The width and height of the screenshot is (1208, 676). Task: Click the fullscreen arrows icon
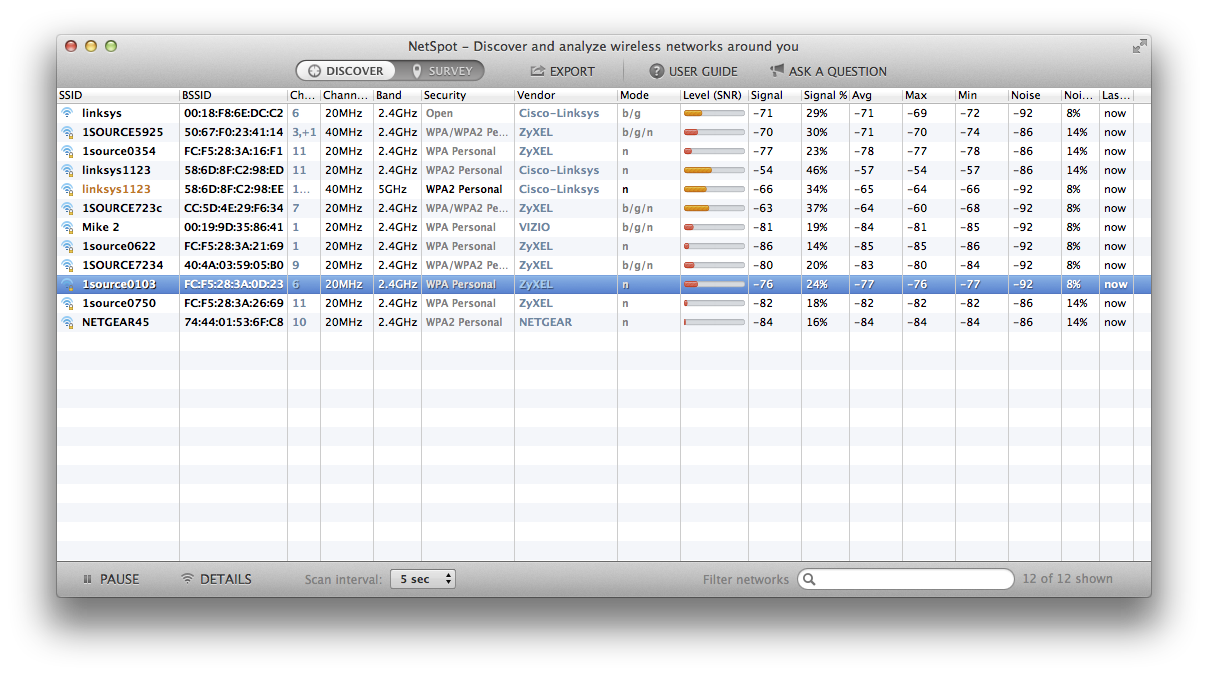point(1139,46)
